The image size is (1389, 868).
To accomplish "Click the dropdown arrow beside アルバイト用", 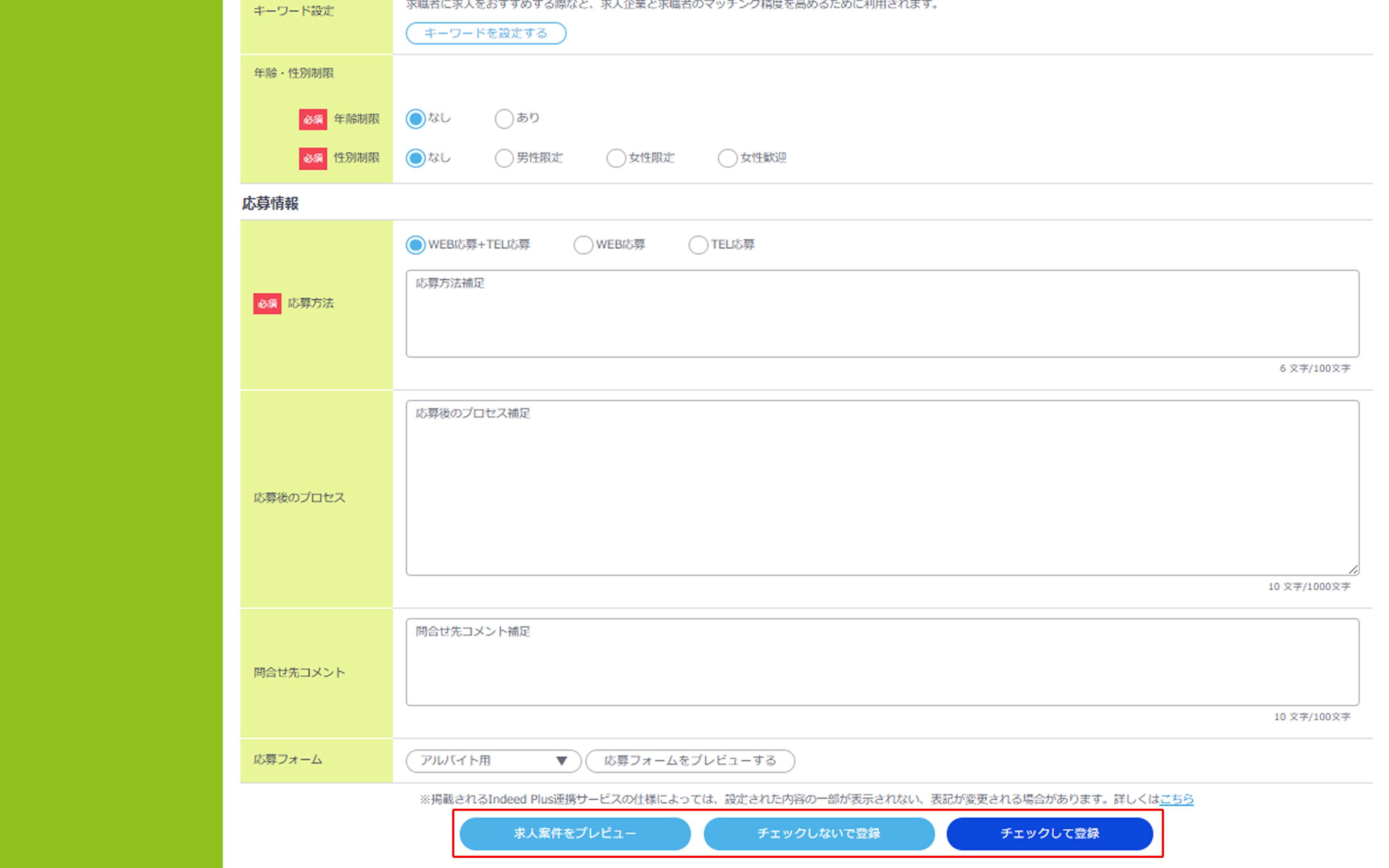I will pos(561,761).
